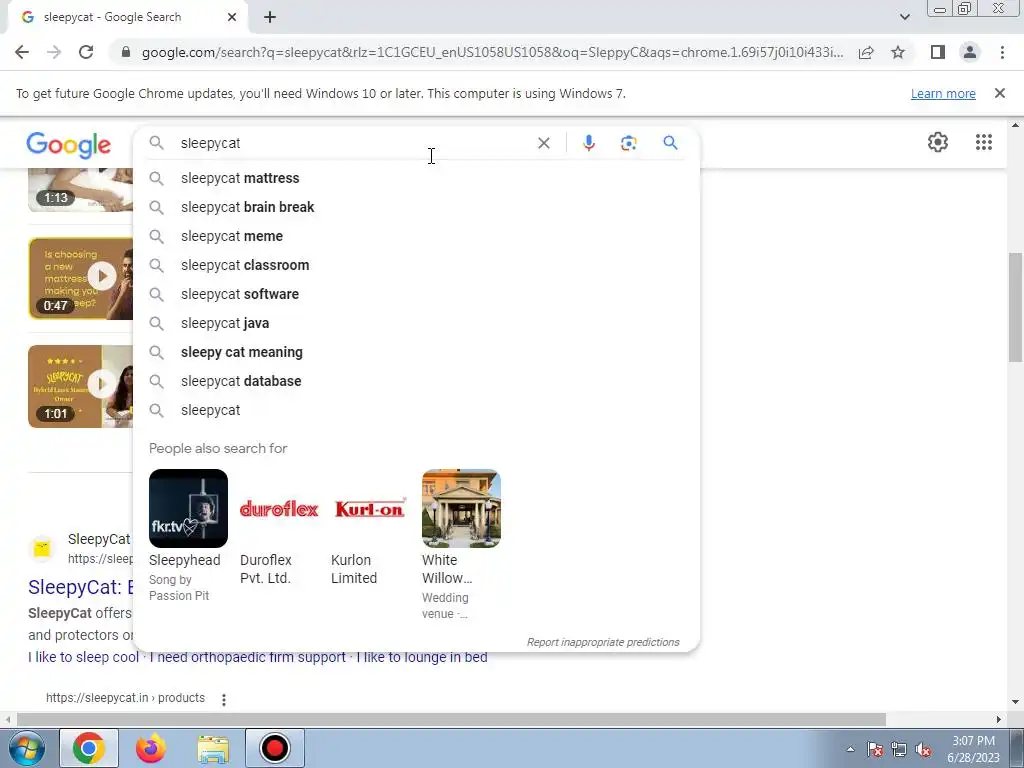Open Action Center flag icon

[x=875, y=750]
